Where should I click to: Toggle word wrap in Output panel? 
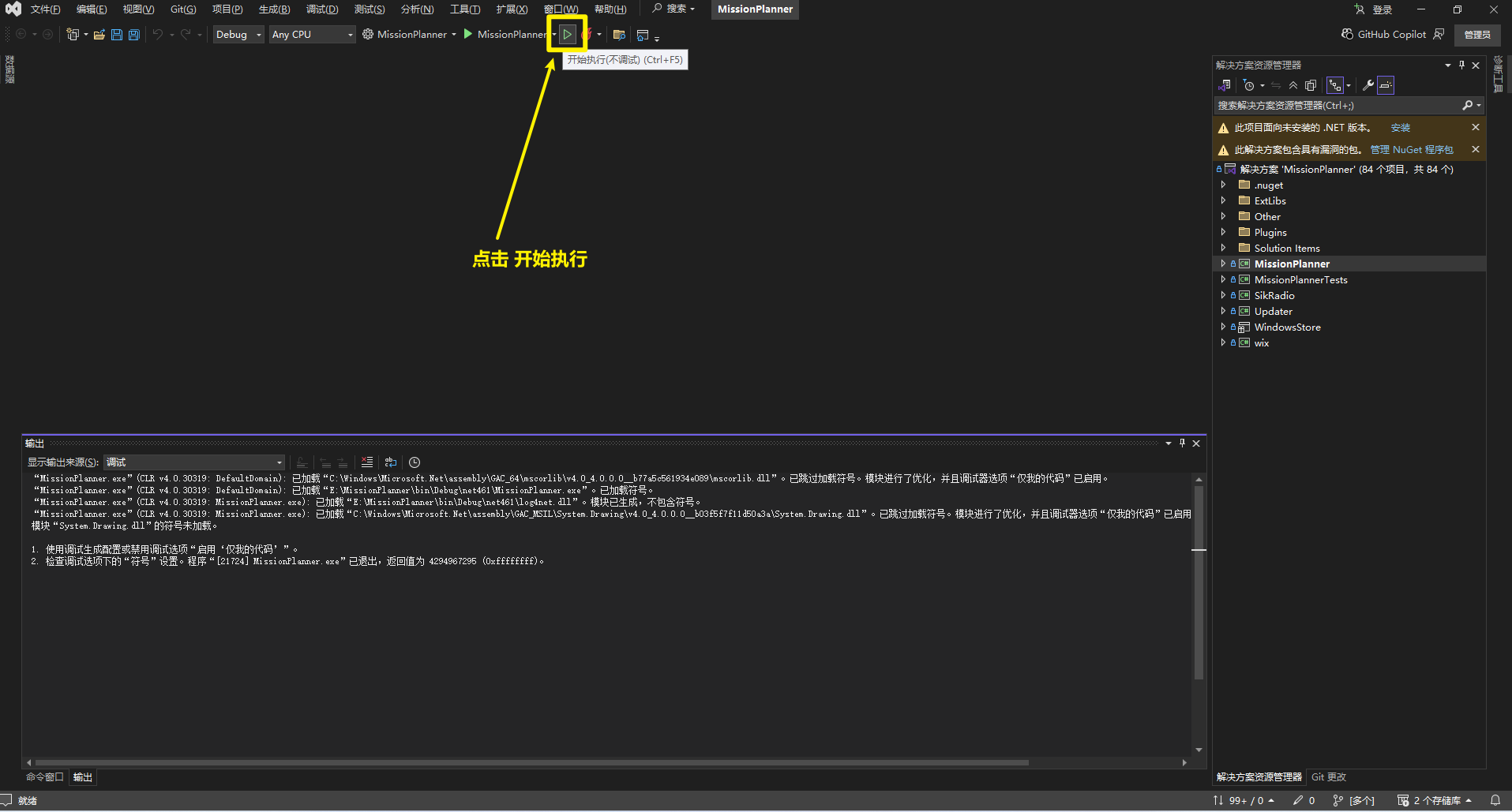point(391,462)
